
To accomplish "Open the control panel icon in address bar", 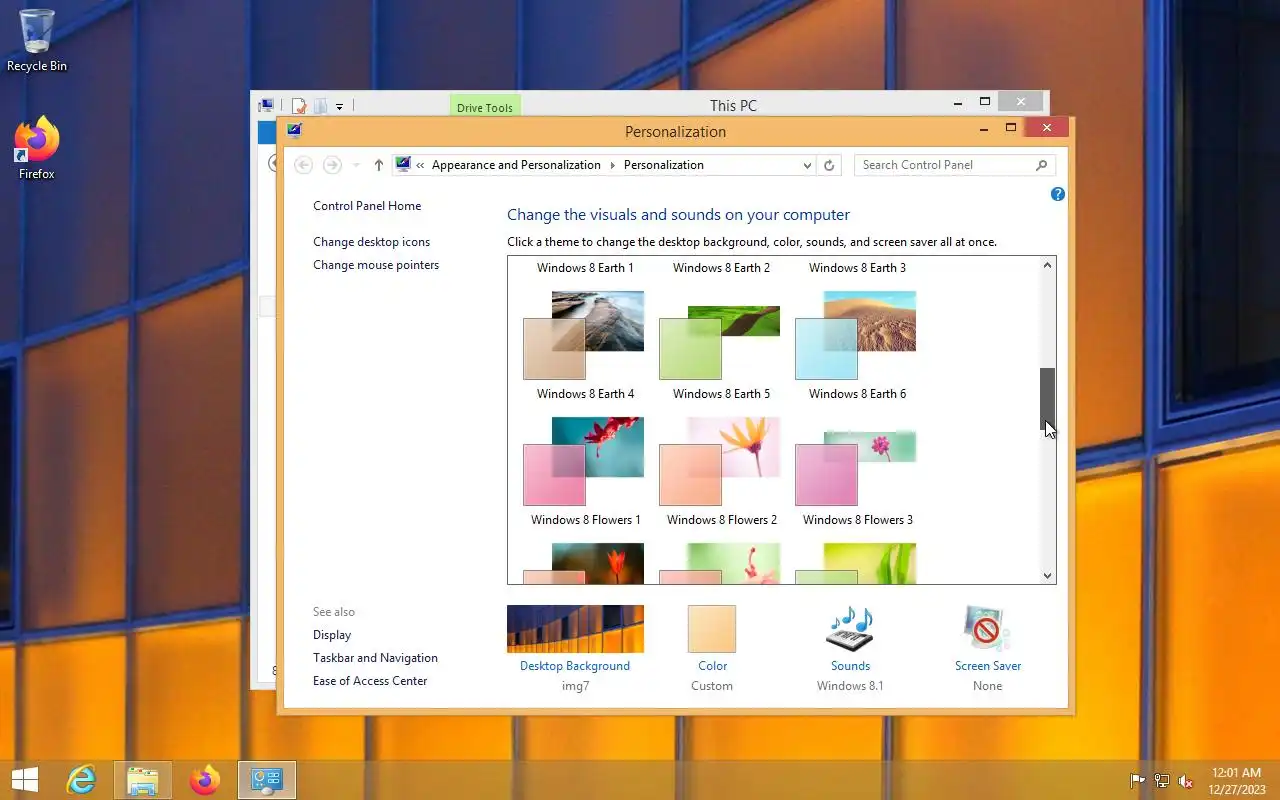I will tap(403, 165).
